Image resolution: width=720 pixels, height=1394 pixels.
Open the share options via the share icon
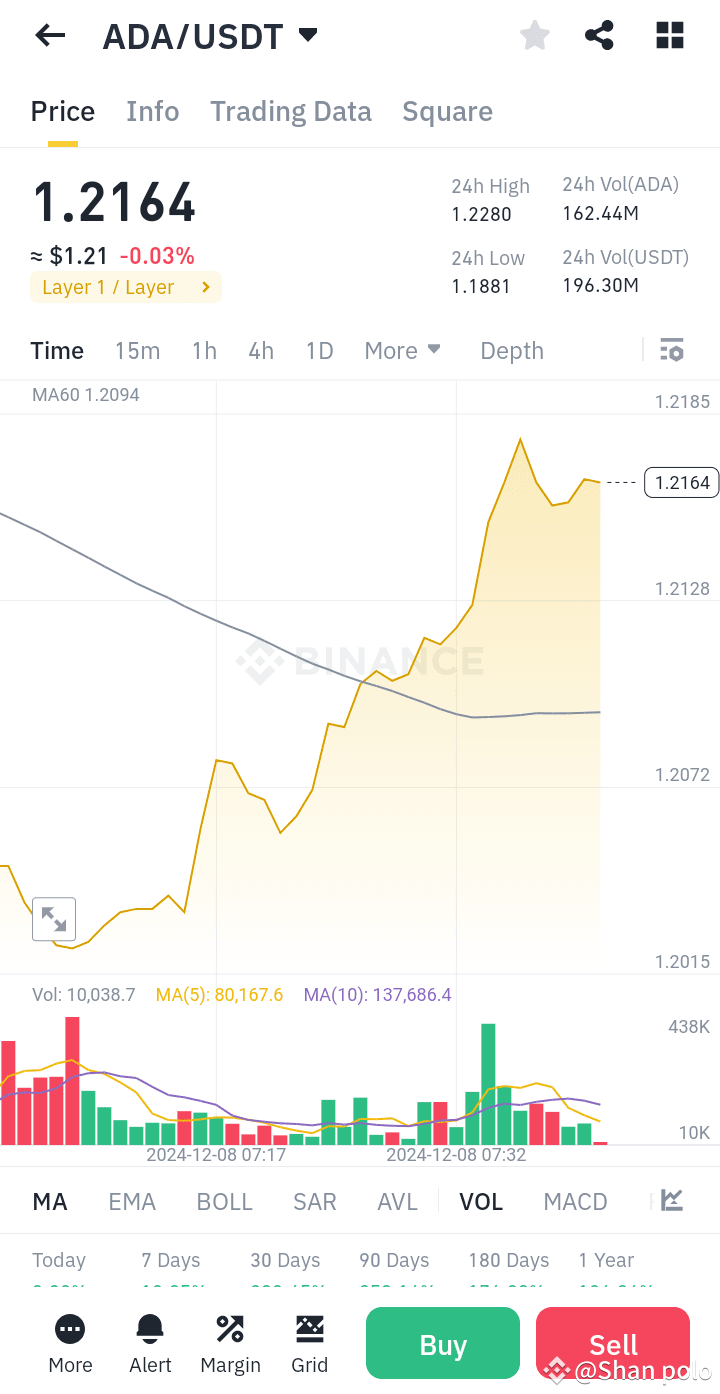pyautogui.click(x=599, y=35)
